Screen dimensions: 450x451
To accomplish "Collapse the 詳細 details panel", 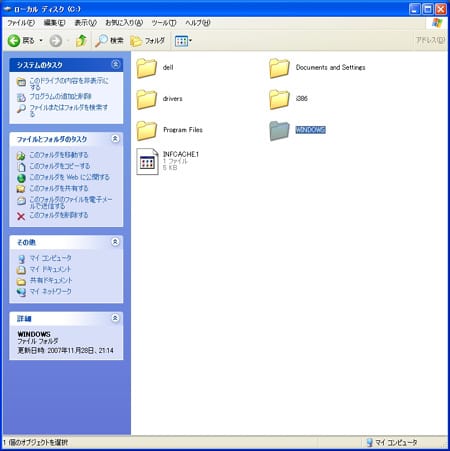I will [x=115, y=318].
